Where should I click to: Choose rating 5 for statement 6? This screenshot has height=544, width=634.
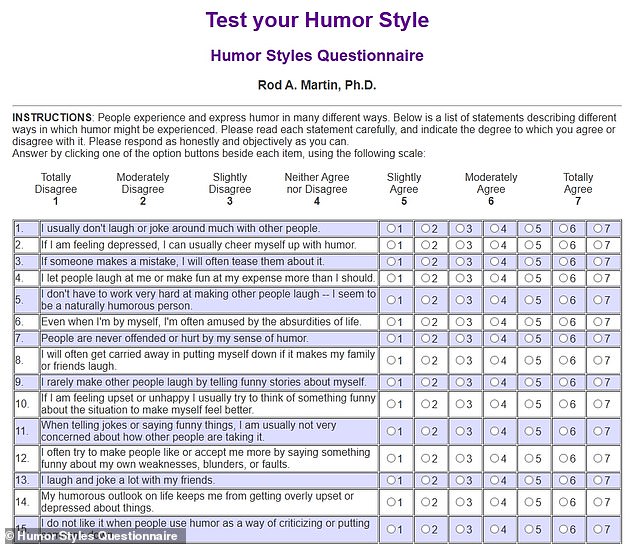[527, 322]
